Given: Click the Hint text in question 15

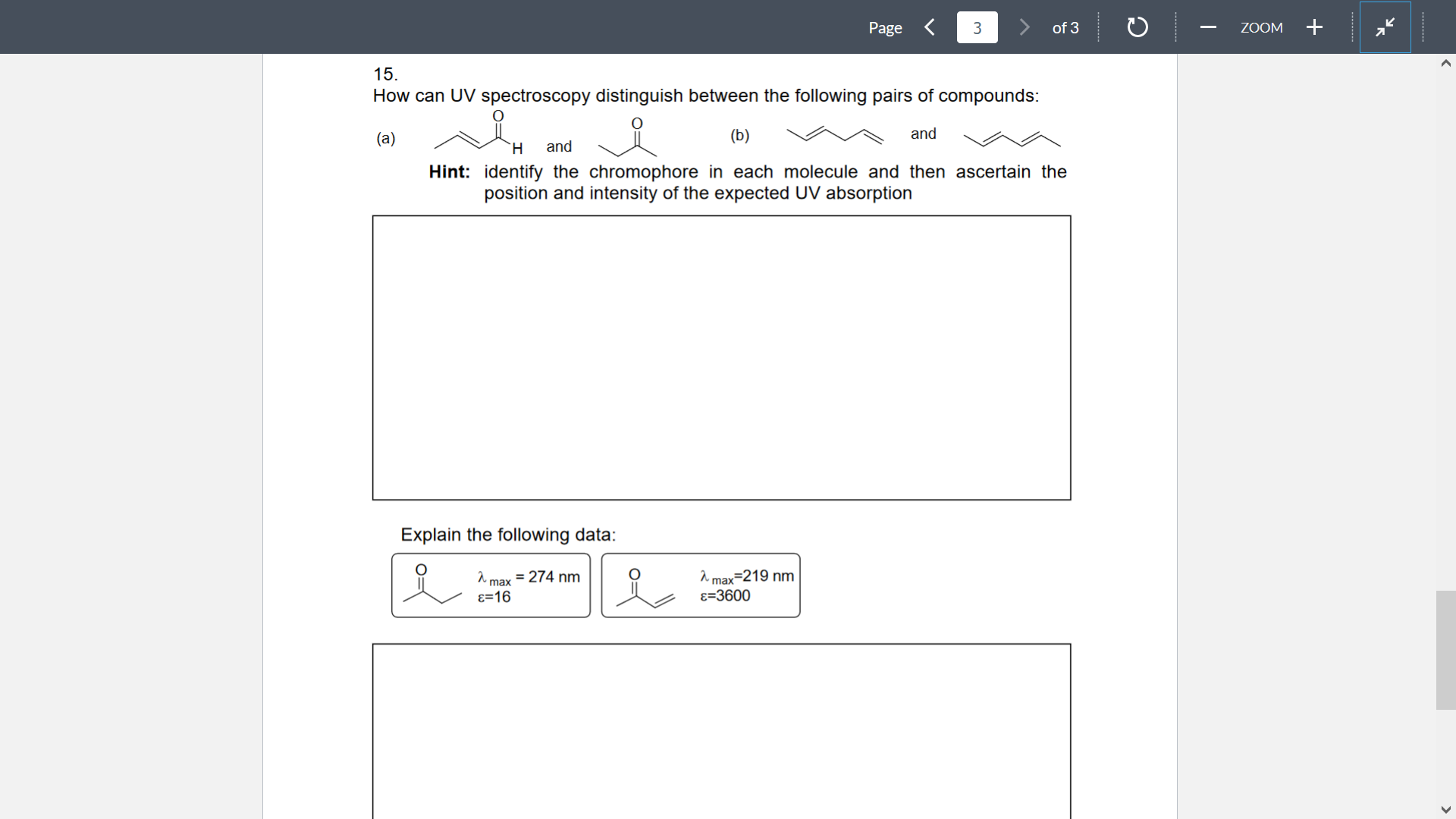Looking at the screenshot, I should point(448,172).
